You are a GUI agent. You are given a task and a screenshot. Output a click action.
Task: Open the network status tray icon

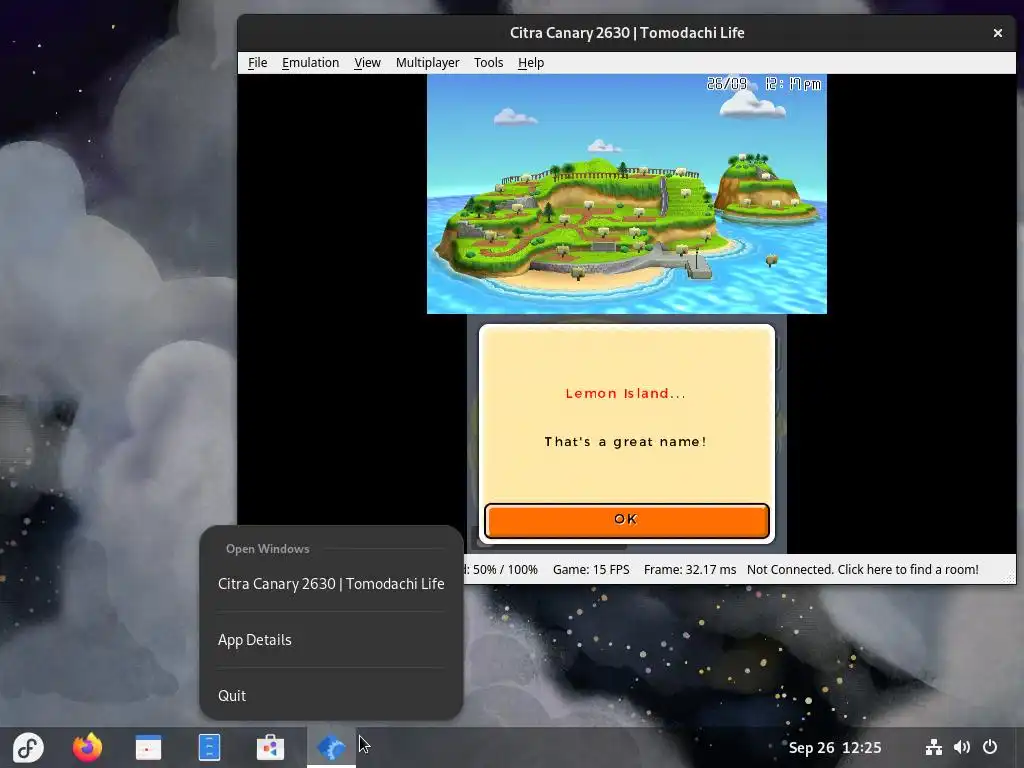tap(933, 747)
